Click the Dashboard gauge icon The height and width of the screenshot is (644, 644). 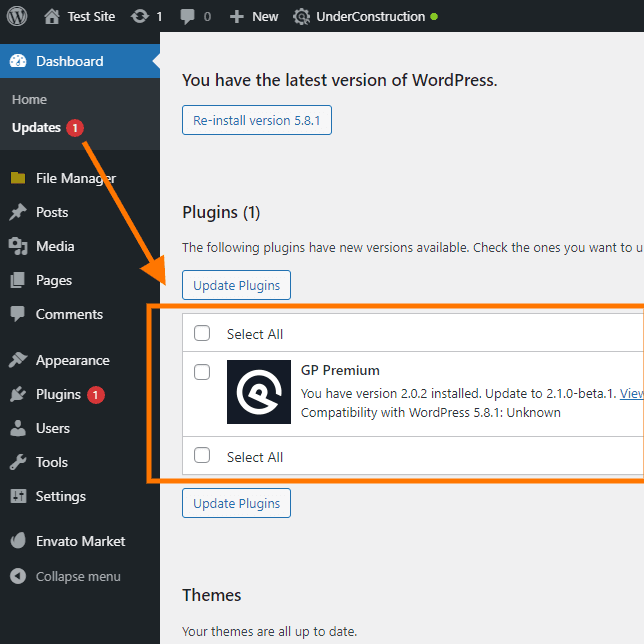click(18, 61)
